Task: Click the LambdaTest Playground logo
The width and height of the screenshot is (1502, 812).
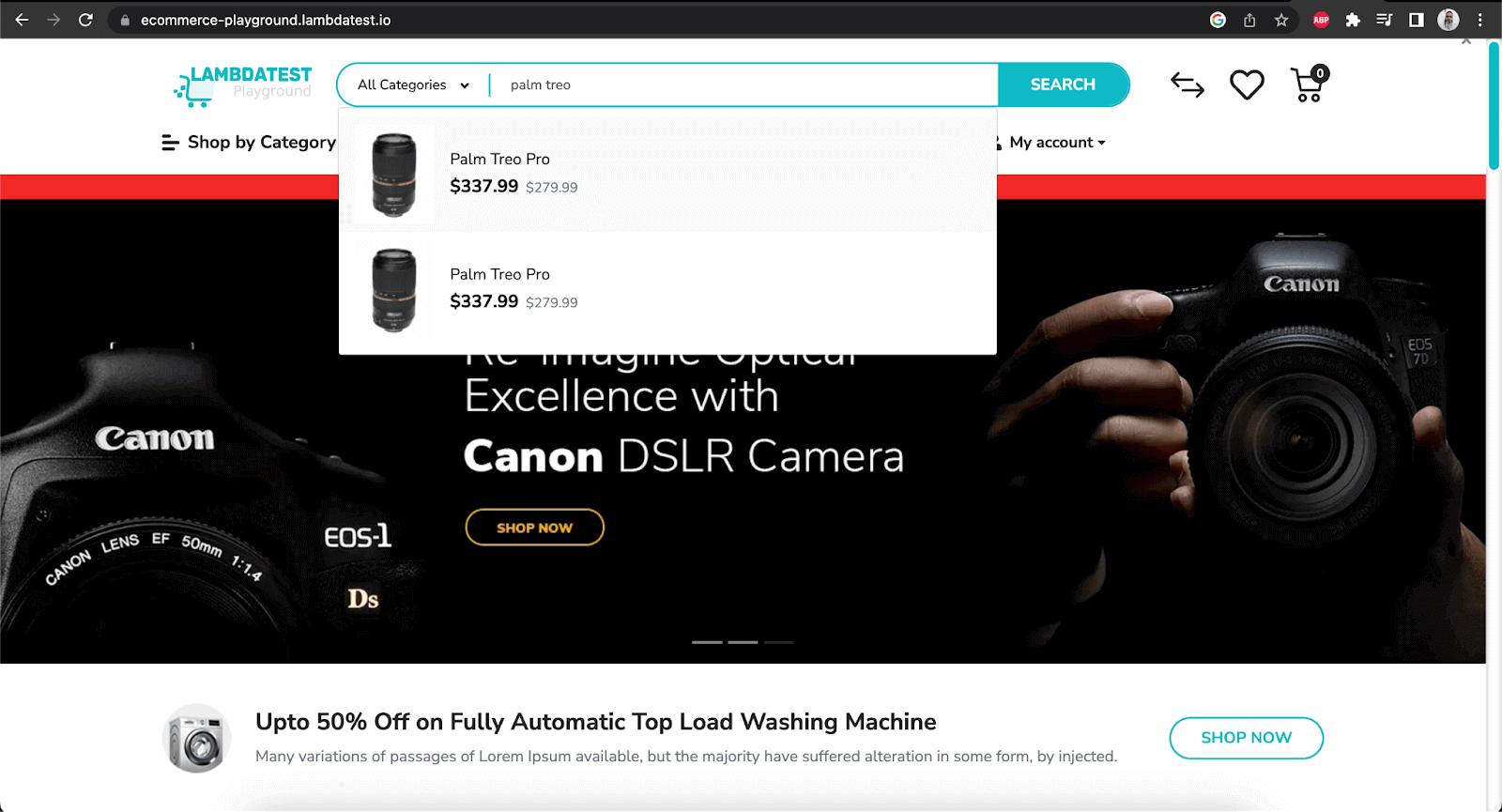Action: 243,85
